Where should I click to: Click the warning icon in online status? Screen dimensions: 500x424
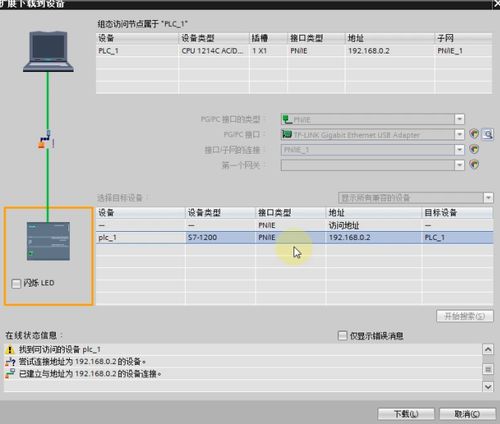pyautogui.click(x=10, y=350)
